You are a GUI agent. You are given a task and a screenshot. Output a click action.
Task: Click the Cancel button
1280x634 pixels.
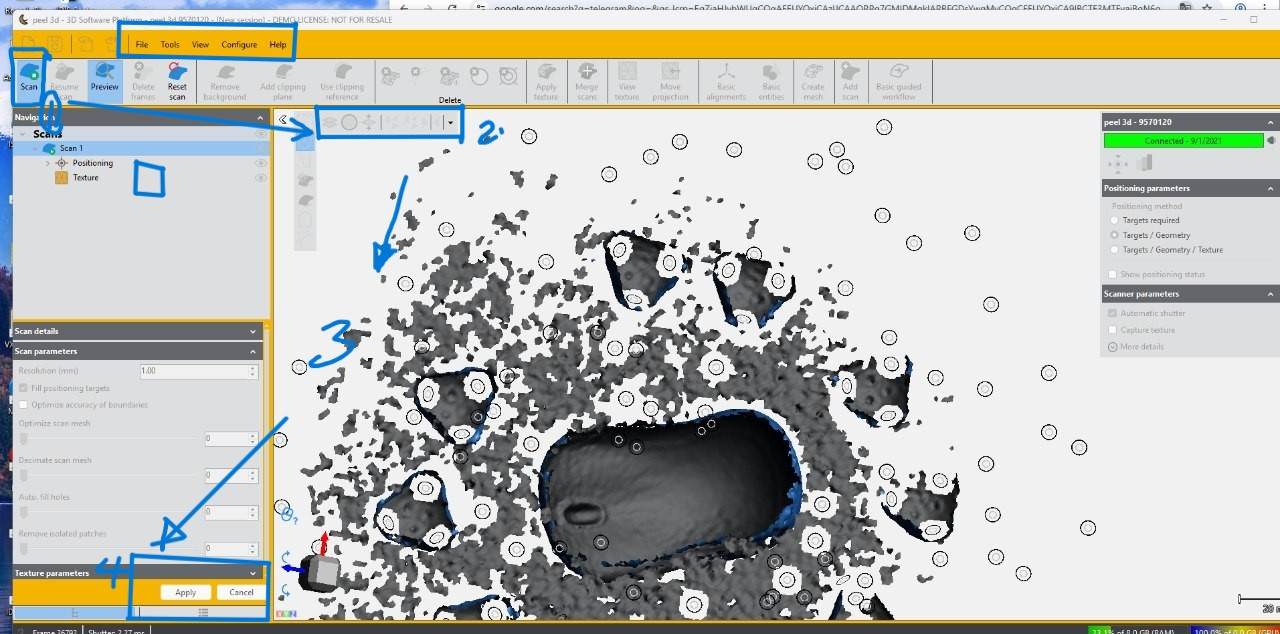[x=241, y=592]
